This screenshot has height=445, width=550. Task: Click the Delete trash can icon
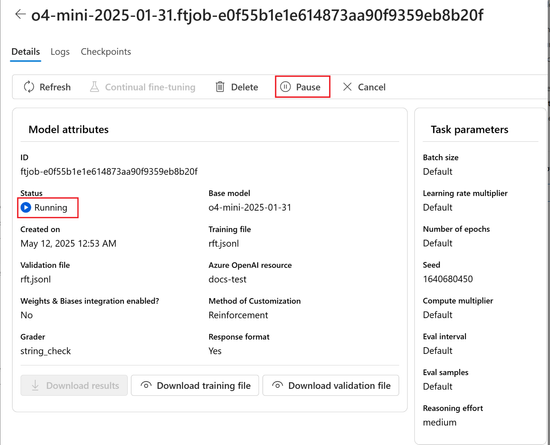[x=220, y=87]
